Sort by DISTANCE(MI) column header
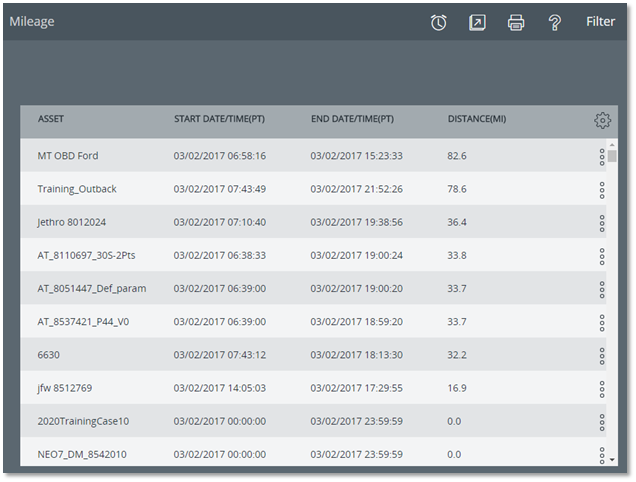 click(477, 119)
